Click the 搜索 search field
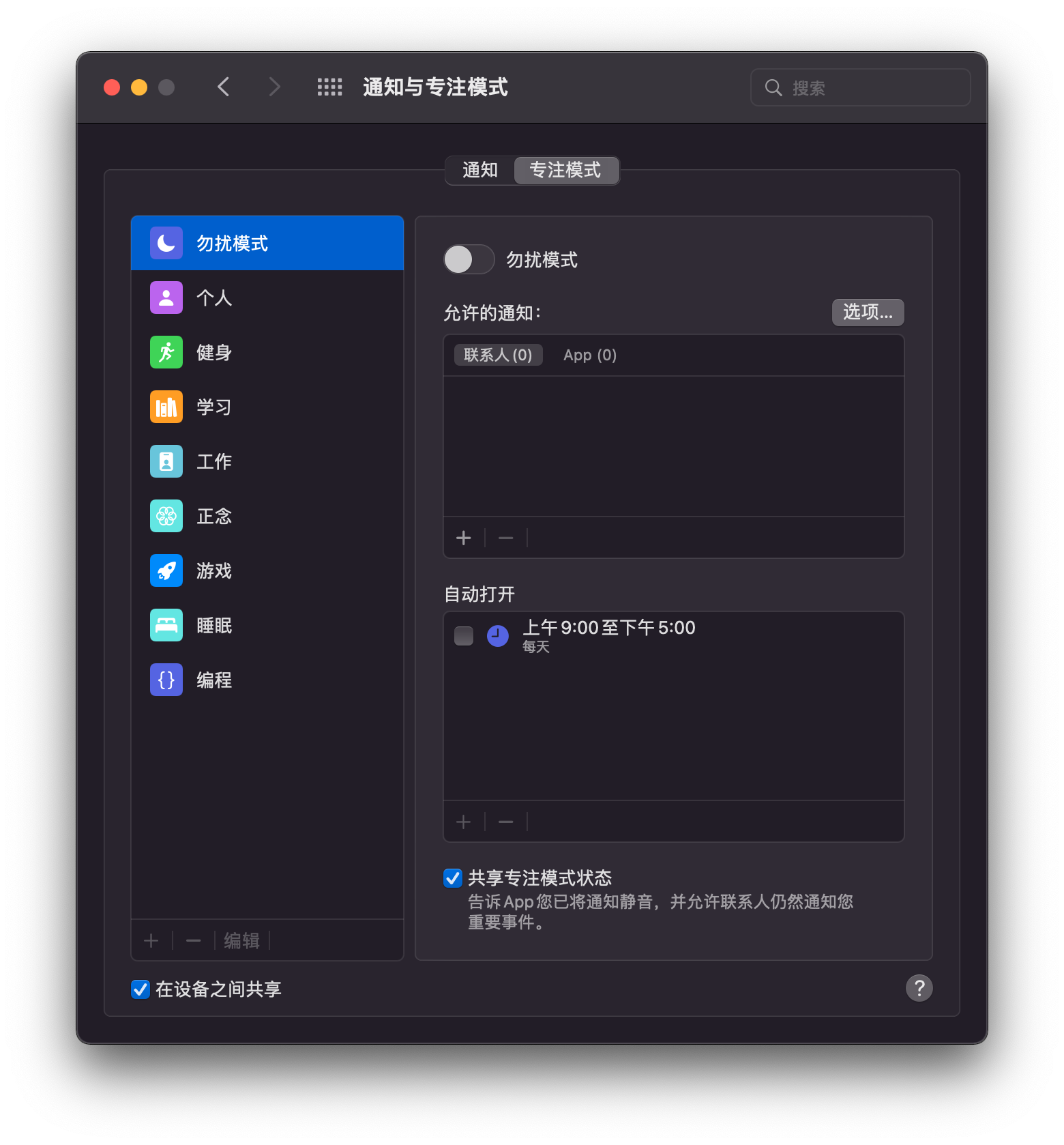Screen dimensions: 1064x1145 tap(861, 87)
